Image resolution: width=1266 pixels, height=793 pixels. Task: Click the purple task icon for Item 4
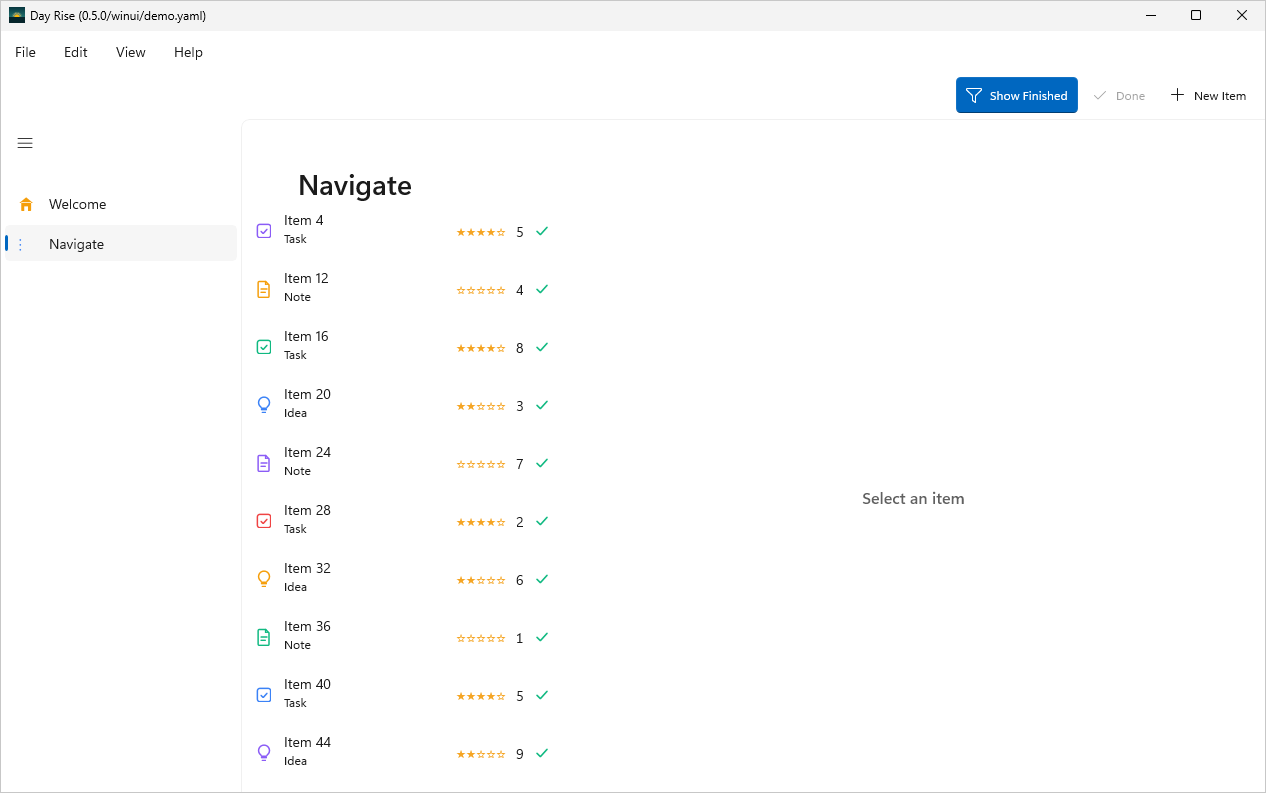tap(264, 231)
